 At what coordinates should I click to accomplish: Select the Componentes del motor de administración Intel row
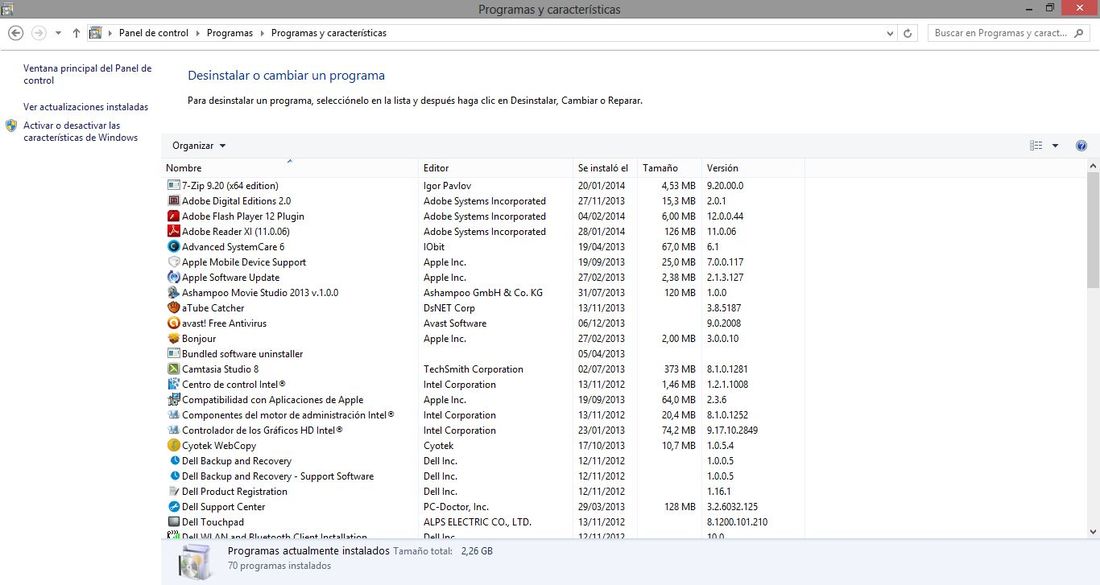coord(483,415)
